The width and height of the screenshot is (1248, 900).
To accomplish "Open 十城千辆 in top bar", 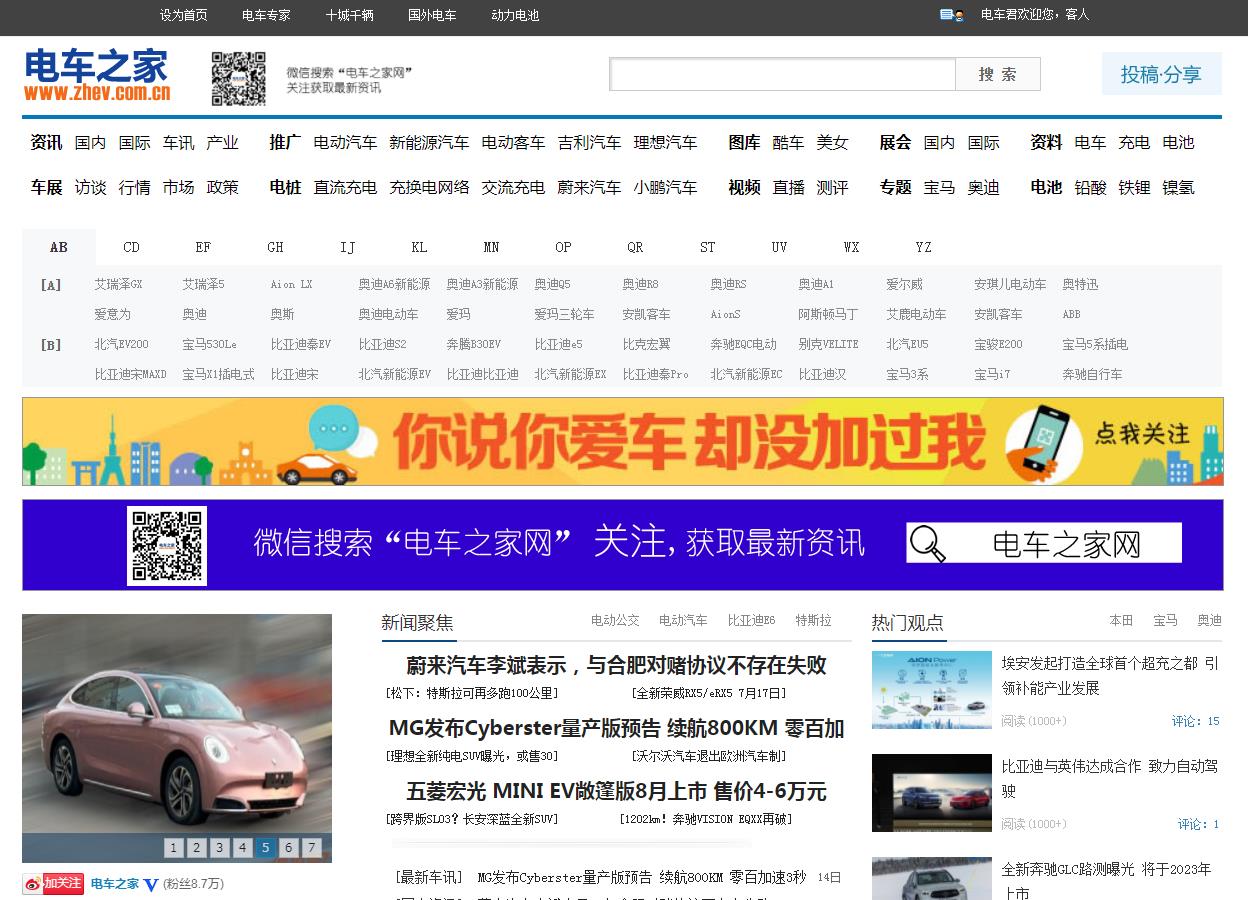I will [x=349, y=15].
